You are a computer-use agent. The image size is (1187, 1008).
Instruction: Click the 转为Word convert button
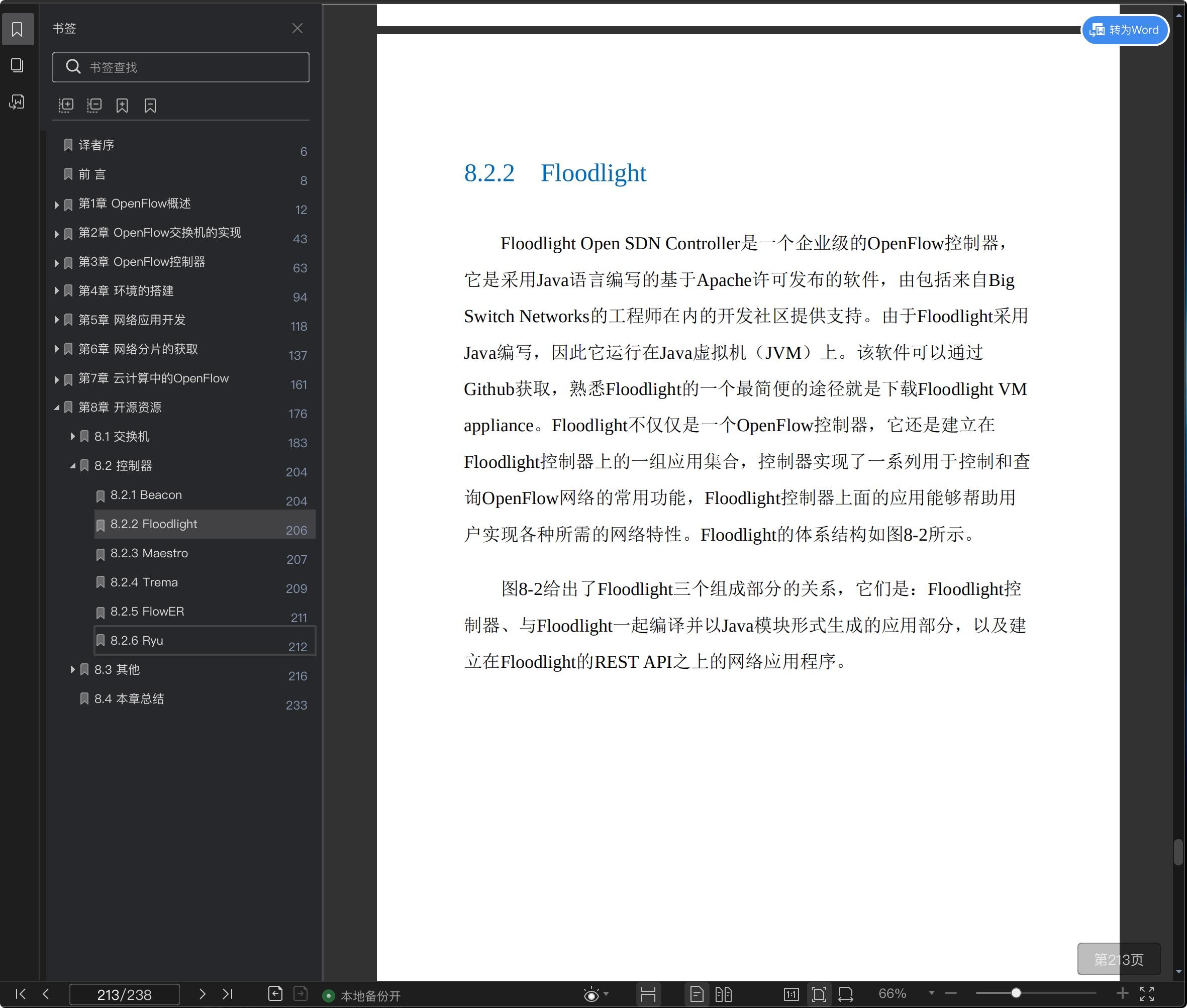pos(1125,30)
